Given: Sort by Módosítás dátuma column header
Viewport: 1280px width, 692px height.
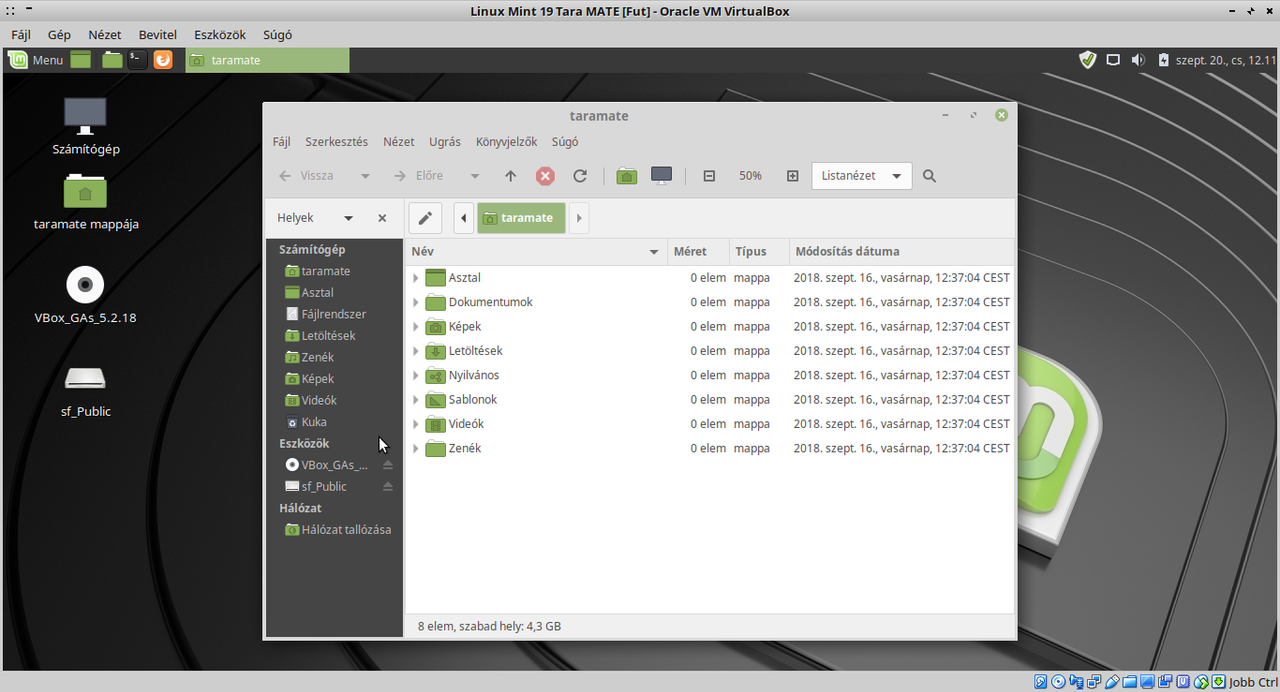Looking at the screenshot, I should [x=901, y=252].
